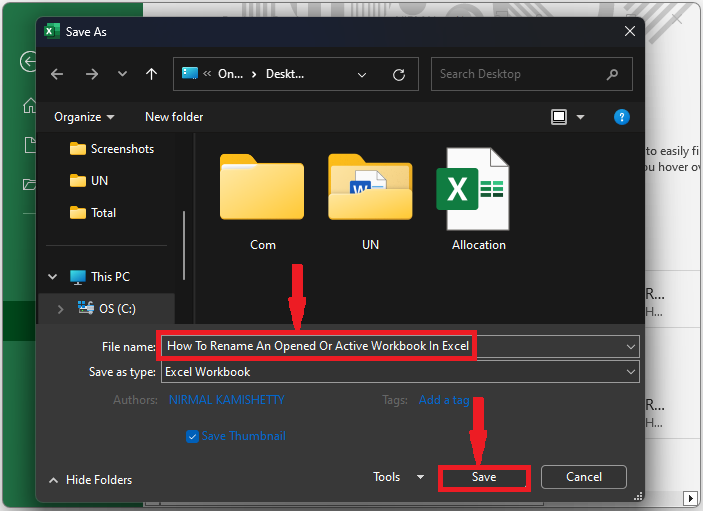Viewport: 703px width, 514px height.
Task: Collapse the This PC tree node
Action: 52,277
